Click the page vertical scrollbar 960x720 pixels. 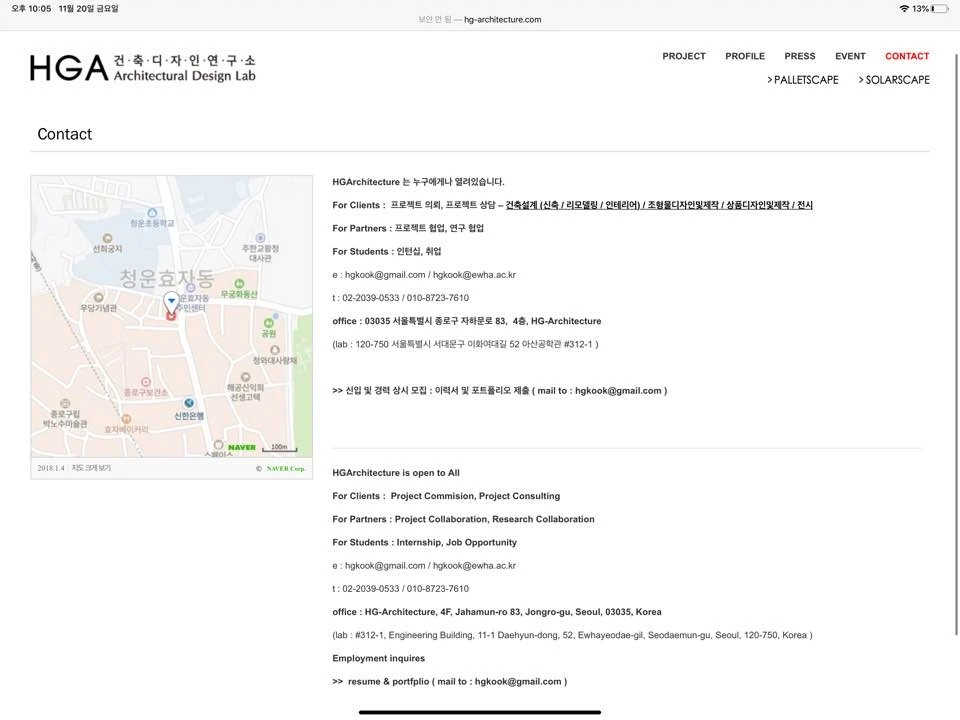(956, 345)
